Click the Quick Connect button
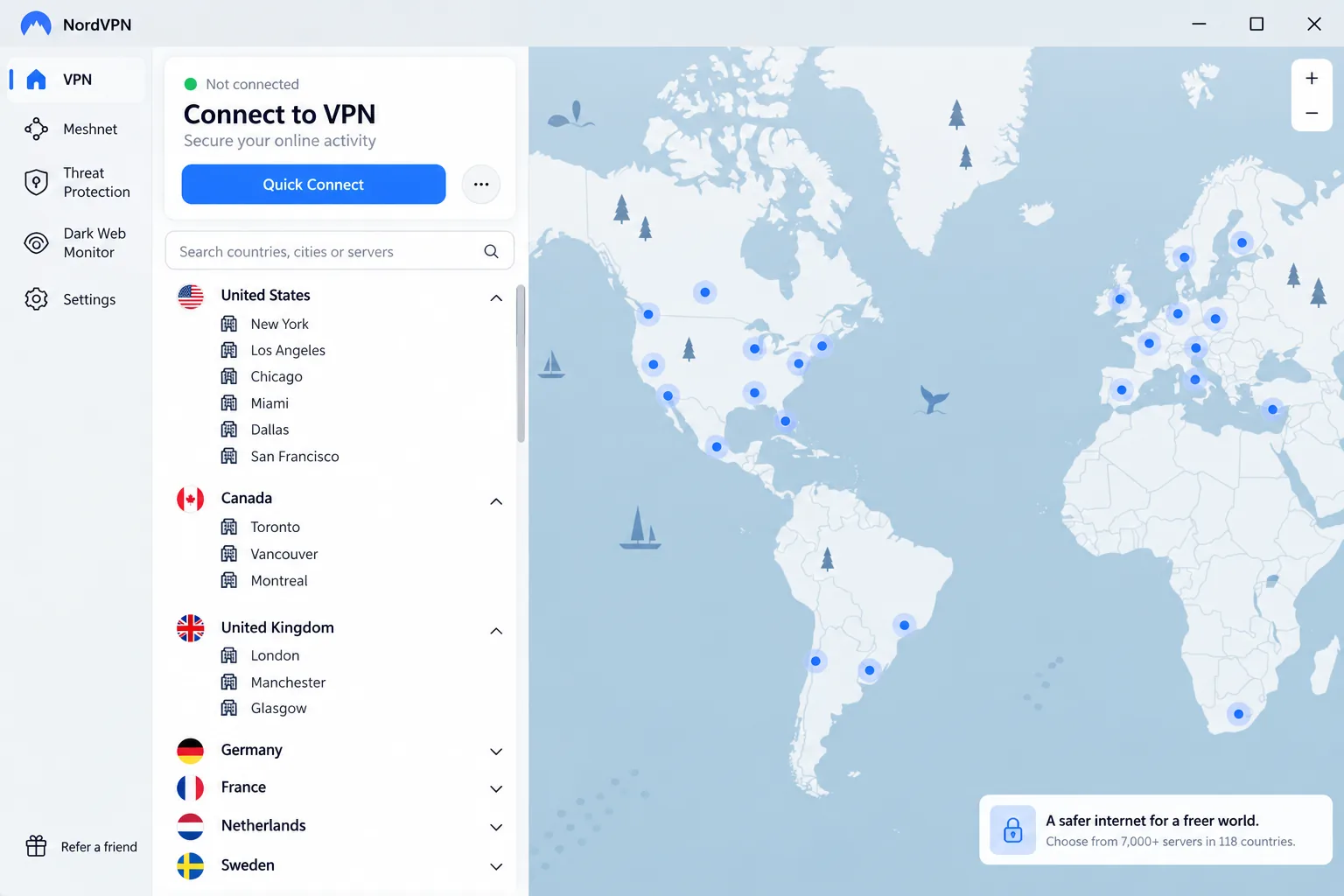This screenshot has width=1344, height=896. click(313, 185)
